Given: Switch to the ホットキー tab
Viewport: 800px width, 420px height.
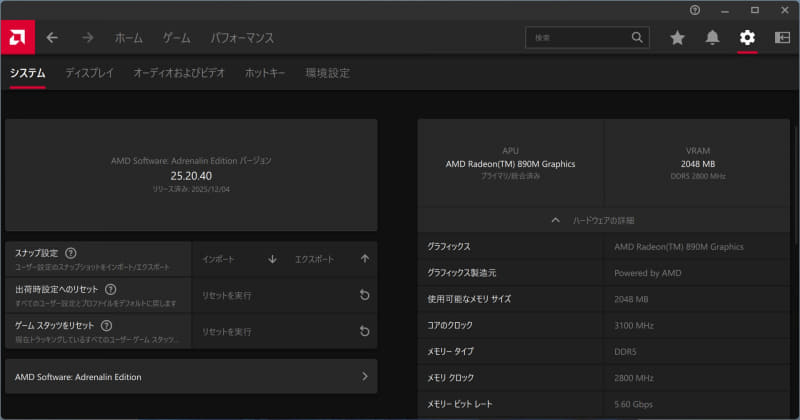Looking at the screenshot, I should click(265, 73).
